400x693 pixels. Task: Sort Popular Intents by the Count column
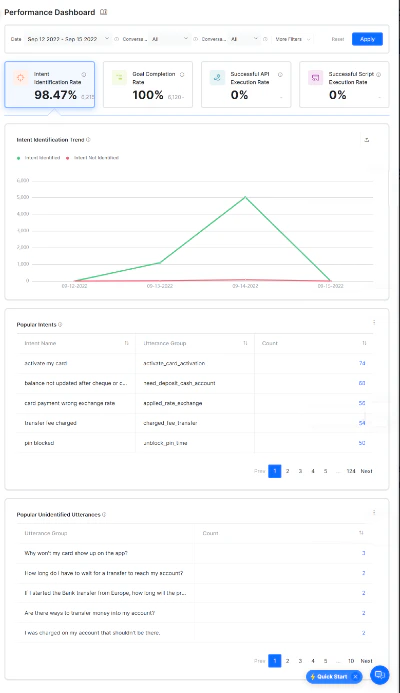point(364,343)
